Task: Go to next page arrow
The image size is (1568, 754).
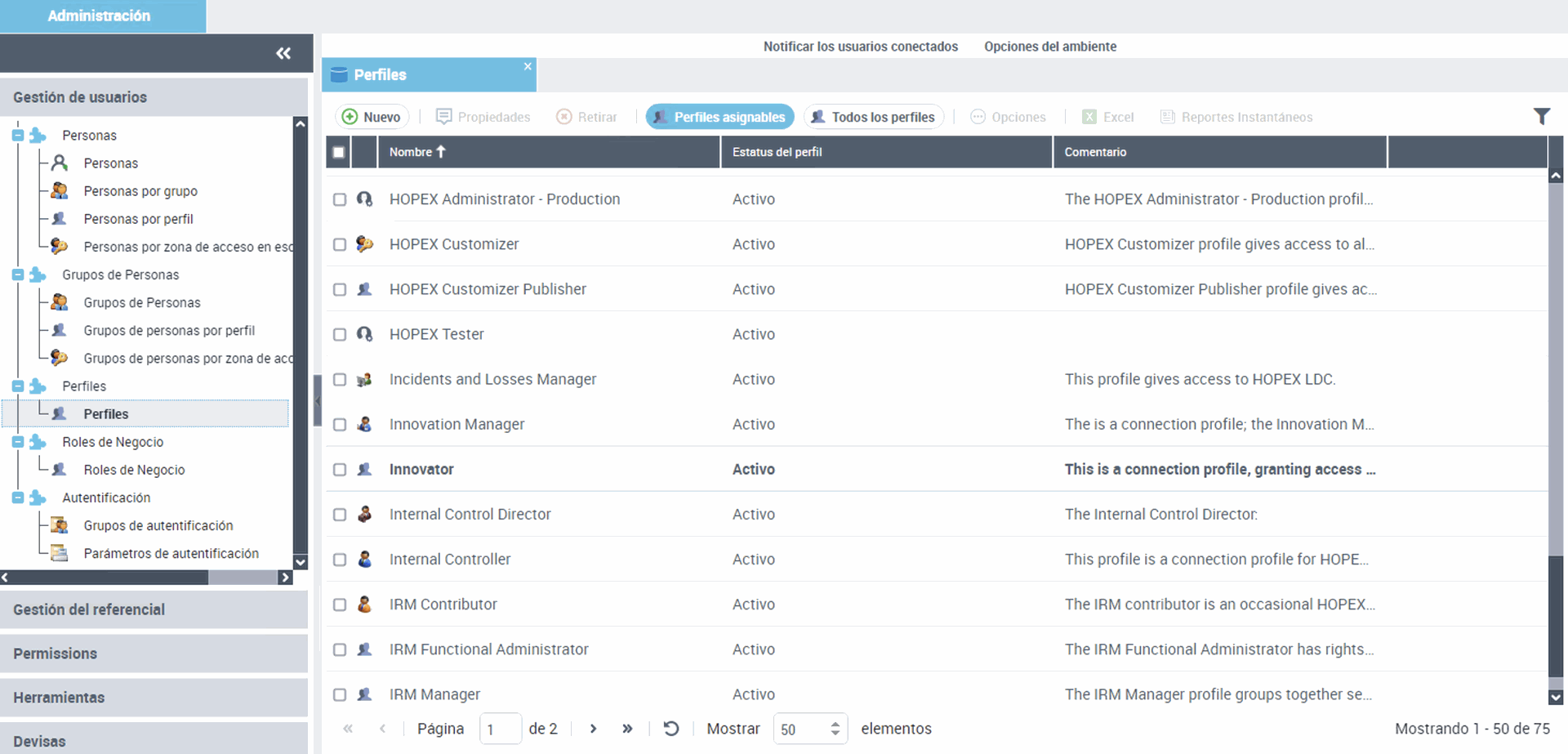Action: coord(593,728)
